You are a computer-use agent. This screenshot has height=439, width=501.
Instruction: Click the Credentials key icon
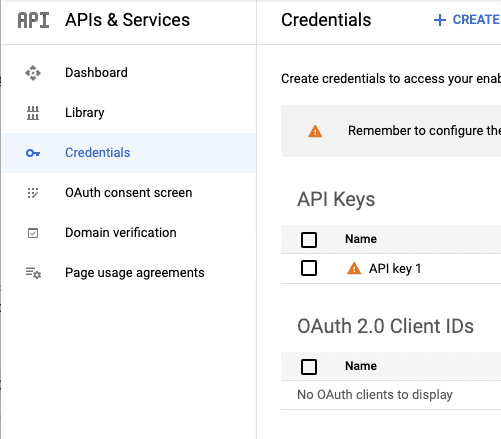33,153
